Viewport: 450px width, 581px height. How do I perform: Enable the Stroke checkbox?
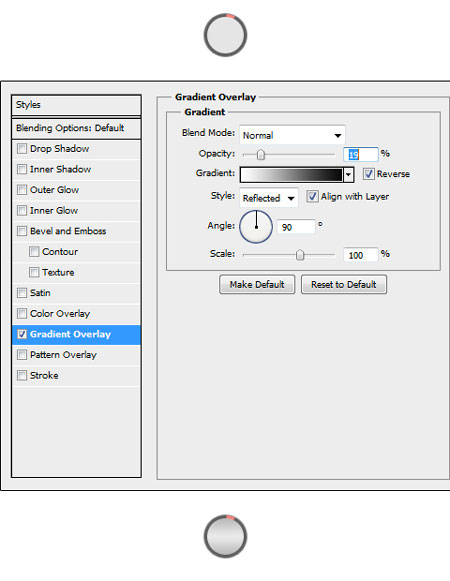(22, 375)
